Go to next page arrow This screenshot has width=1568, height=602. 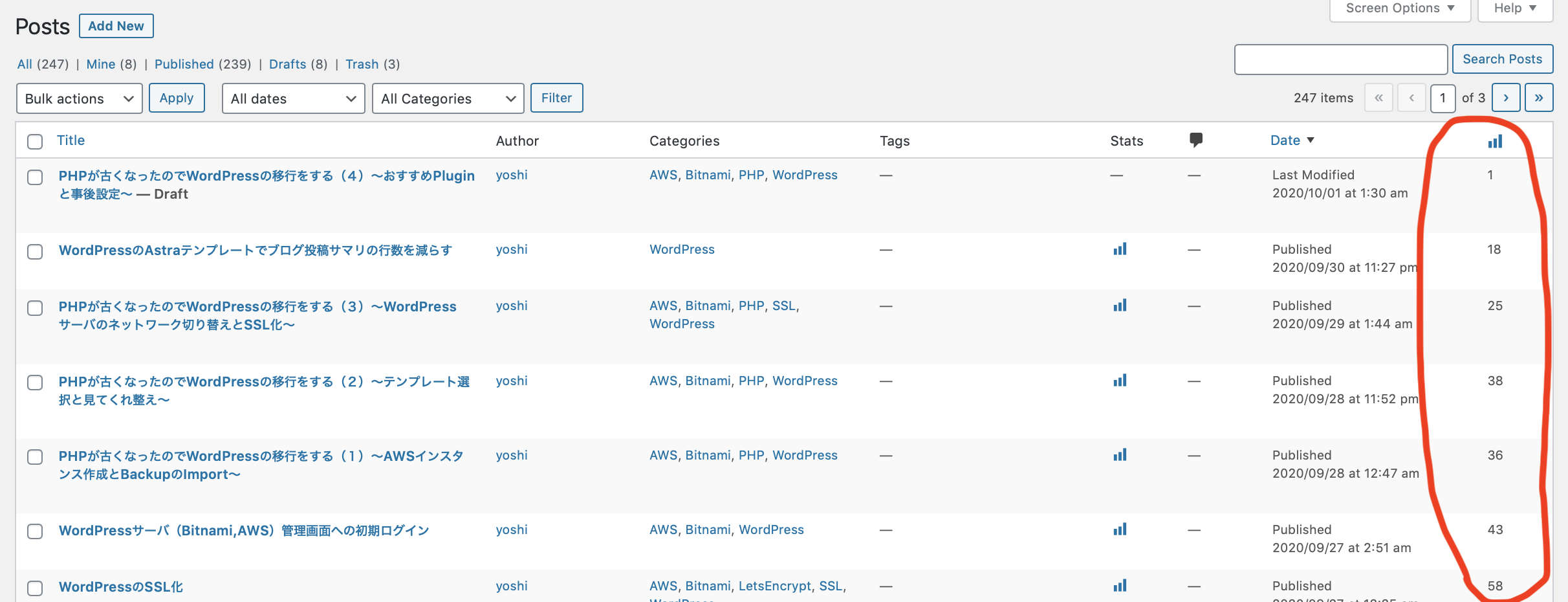point(1506,98)
